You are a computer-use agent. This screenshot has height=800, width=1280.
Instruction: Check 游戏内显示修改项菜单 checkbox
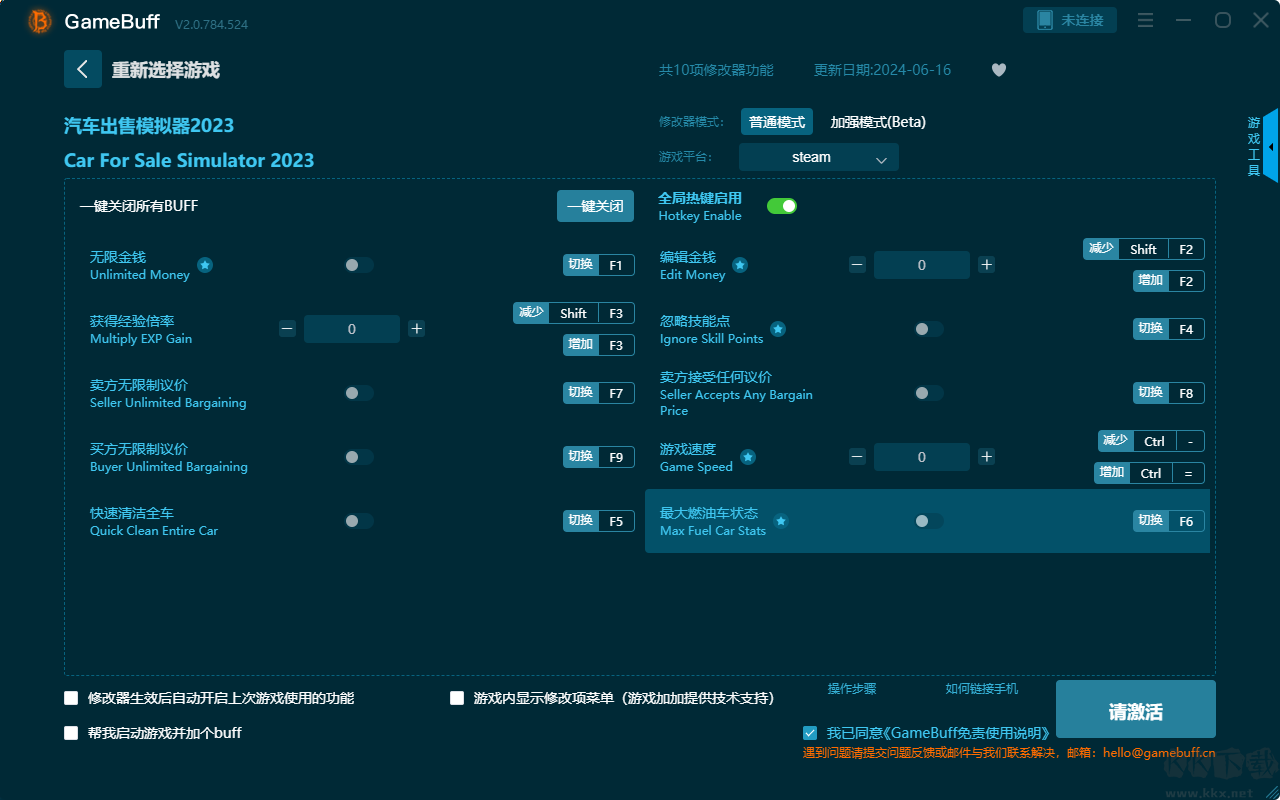click(x=457, y=698)
